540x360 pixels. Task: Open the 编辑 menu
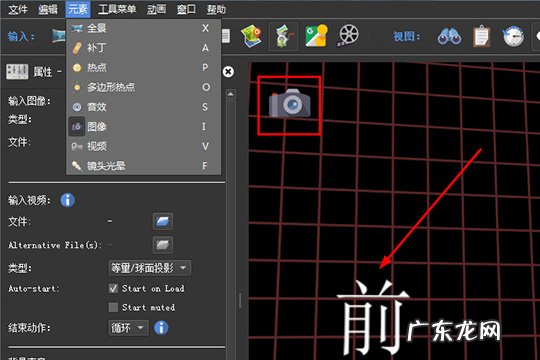48,9
